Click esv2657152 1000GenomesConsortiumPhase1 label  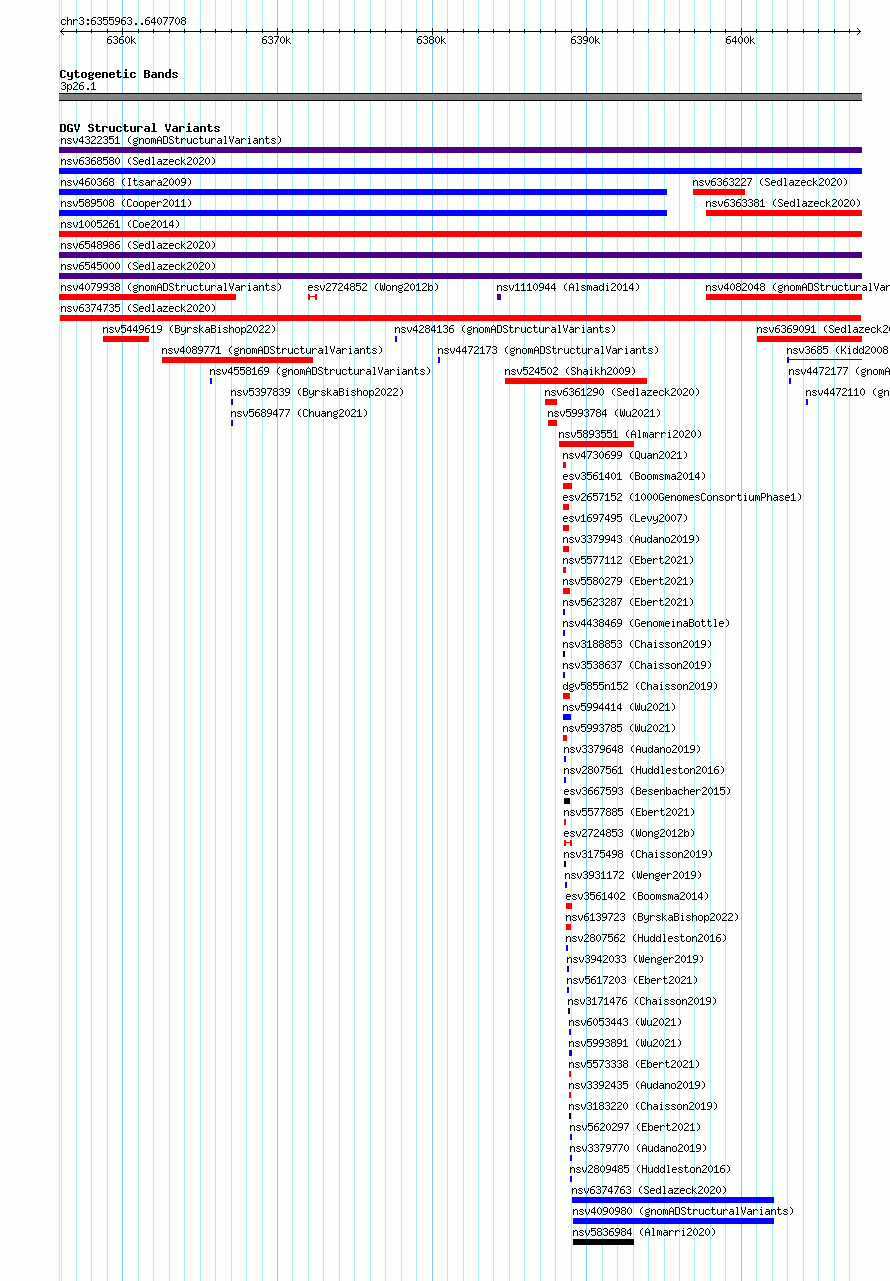pos(682,497)
